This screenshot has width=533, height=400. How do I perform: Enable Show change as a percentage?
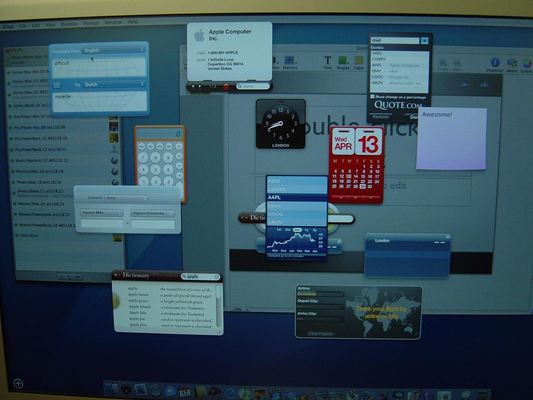373,97
